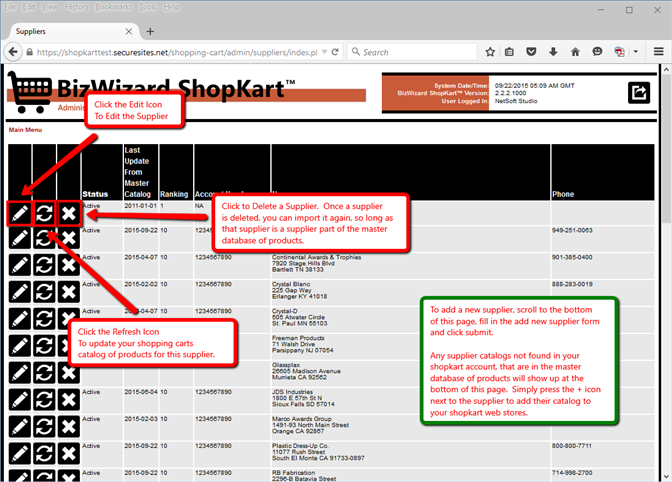Expand the address bar history dropdown
The height and width of the screenshot is (482, 672).
[x=324, y=52]
